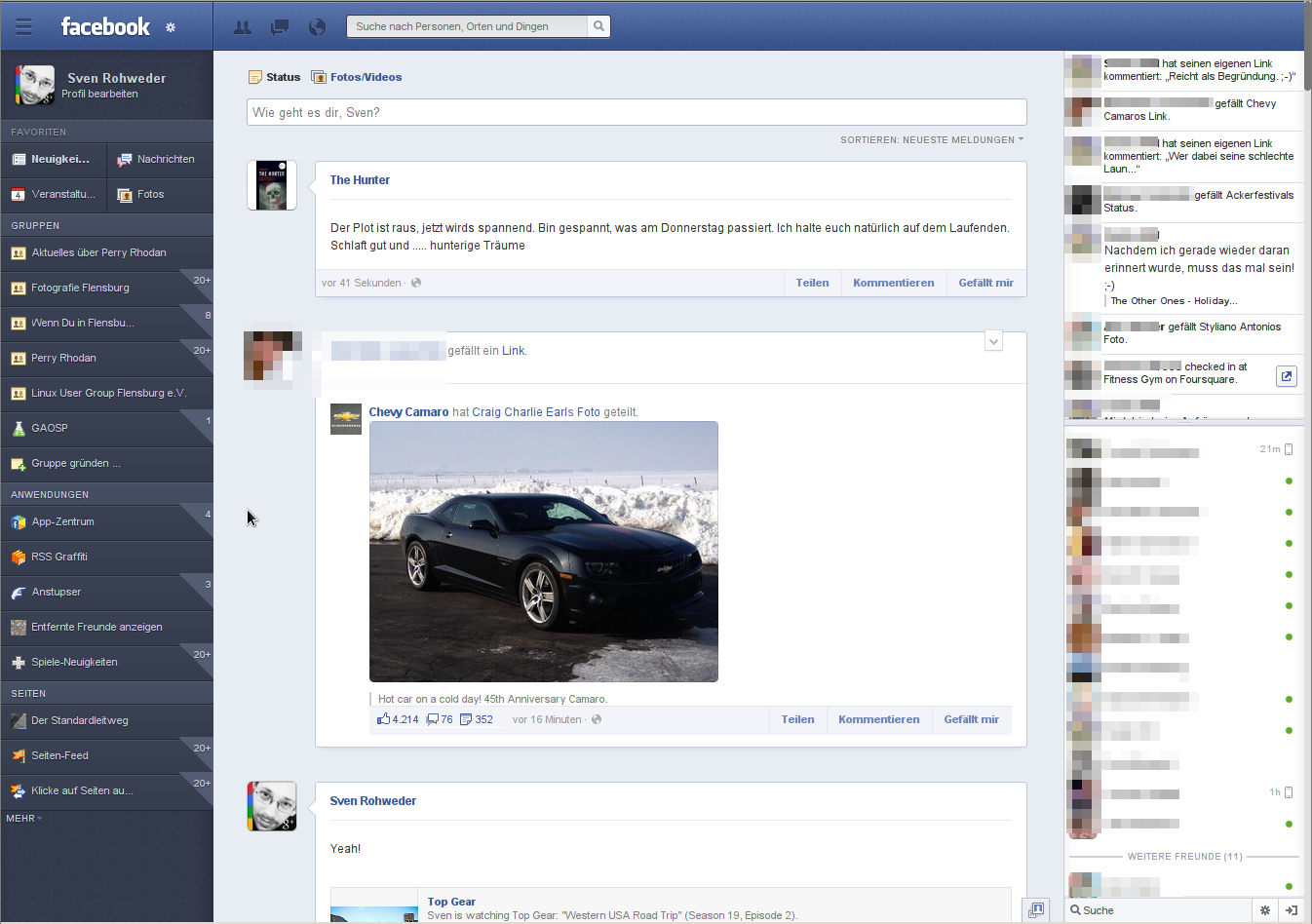
Task: Open Anstupser pokes
Action: (107, 592)
